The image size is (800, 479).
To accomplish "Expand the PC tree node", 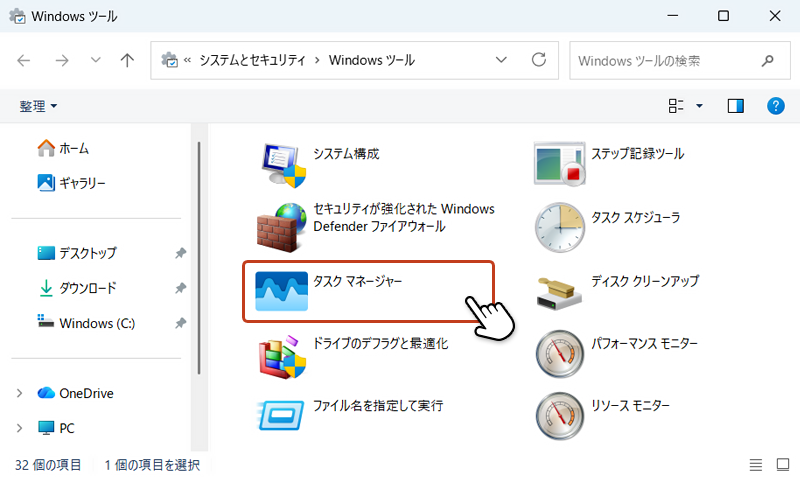I will [19, 428].
